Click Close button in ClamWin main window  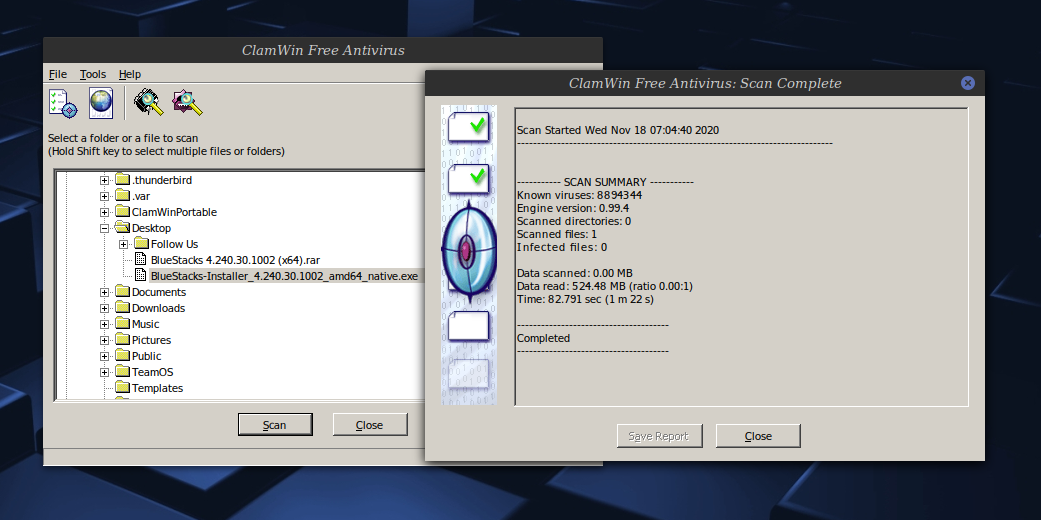click(370, 425)
